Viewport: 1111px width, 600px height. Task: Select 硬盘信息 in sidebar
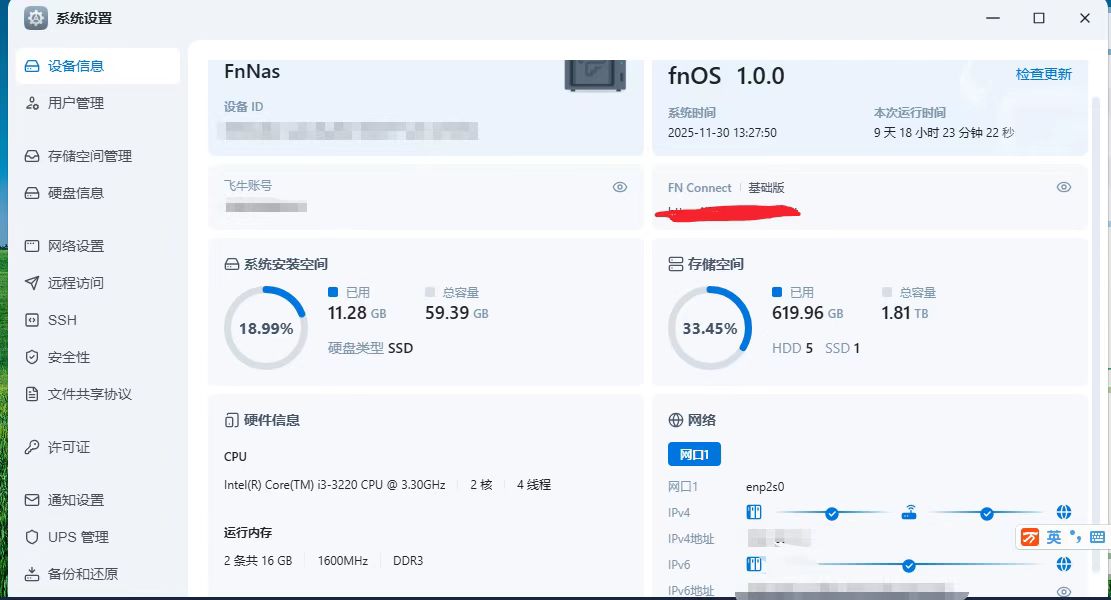coord(98,193)
